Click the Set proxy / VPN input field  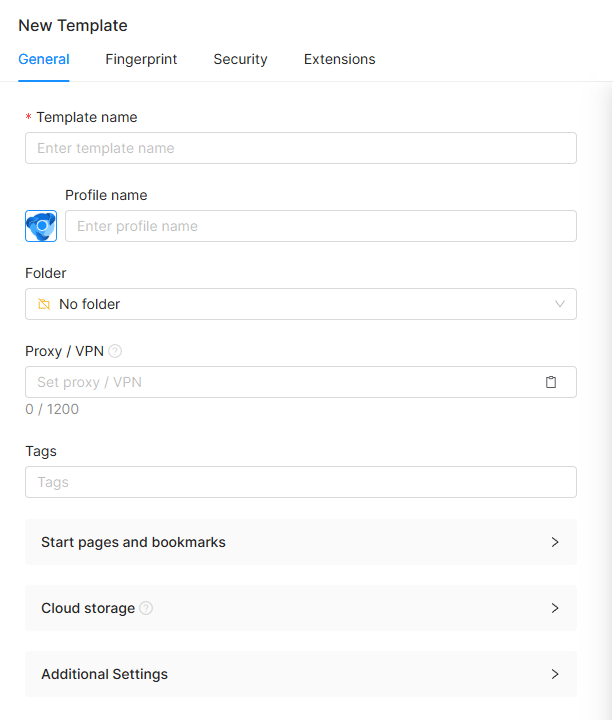[301, 382]
